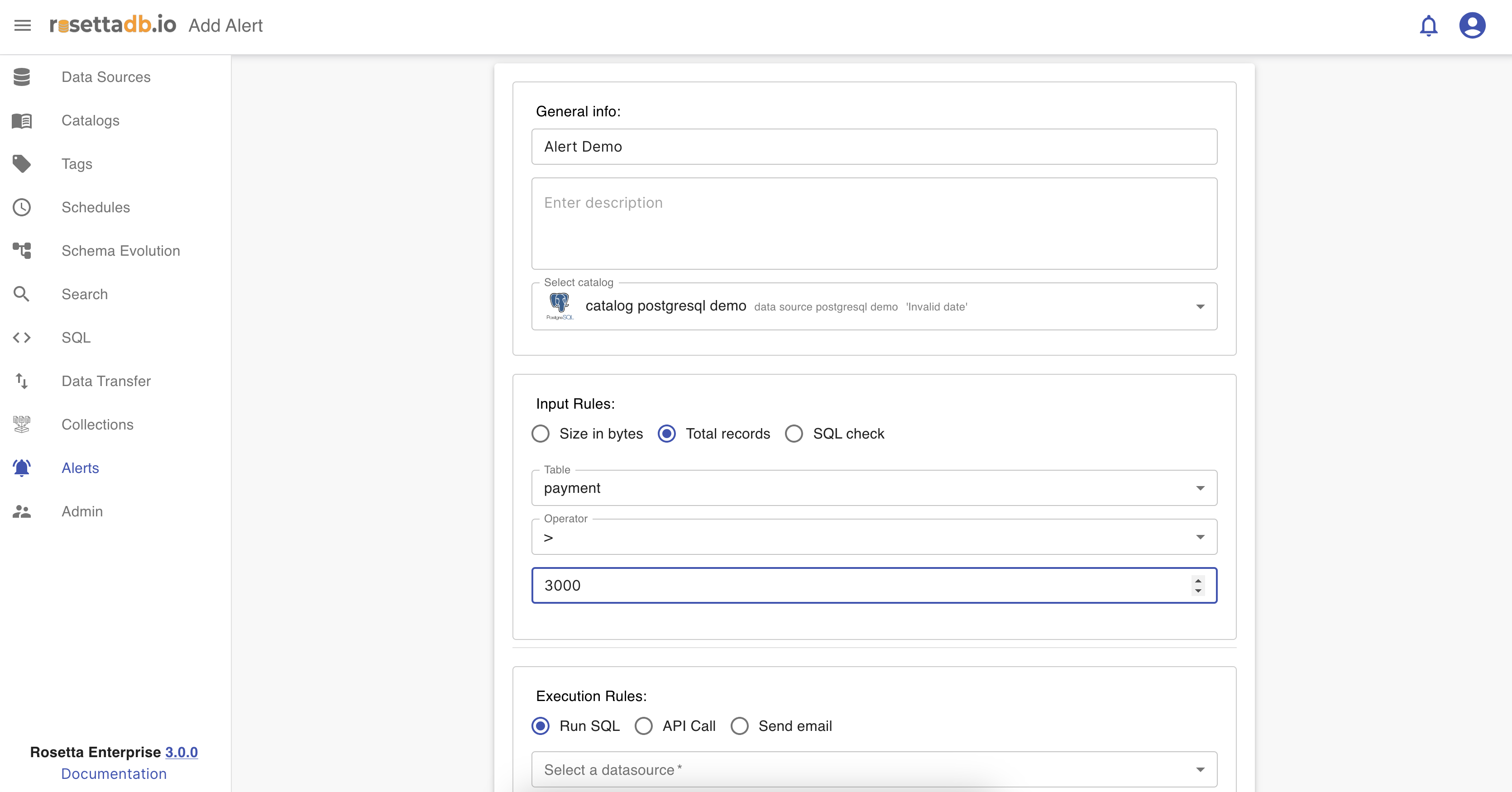Expand the Select catalog dropdown
Viewport: 1512px width, 792px height.
tap(1200, 307)
